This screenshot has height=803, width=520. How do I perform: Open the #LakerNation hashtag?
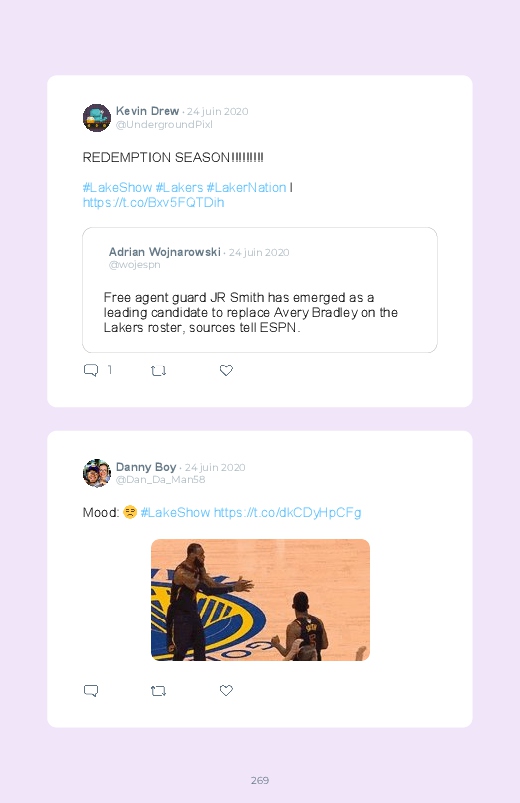point(246,187)
